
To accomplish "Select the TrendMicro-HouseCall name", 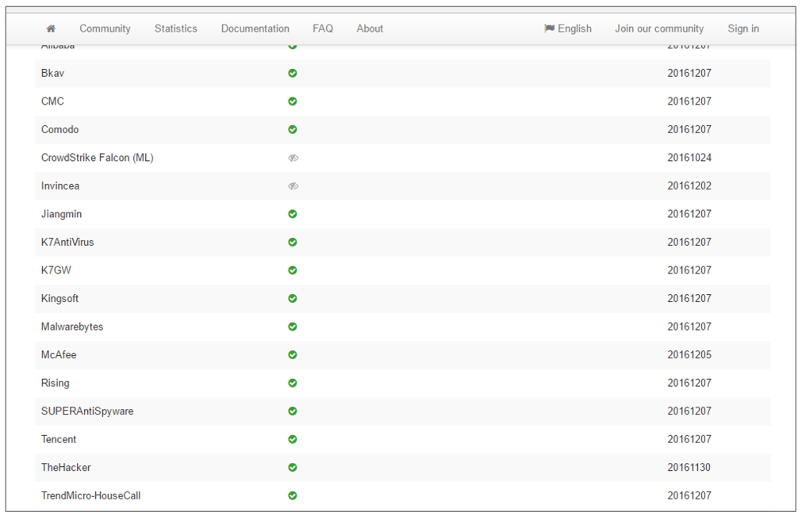I will pos(91,495).
